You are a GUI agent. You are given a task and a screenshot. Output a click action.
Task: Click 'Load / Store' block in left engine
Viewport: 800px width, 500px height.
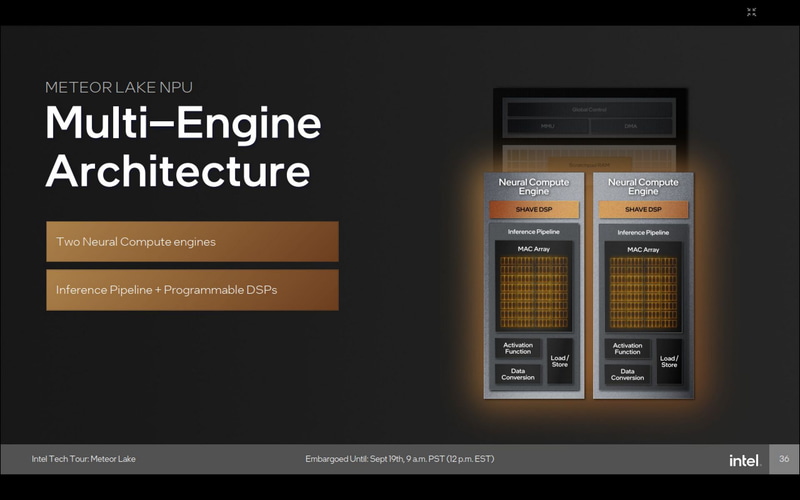560,361
